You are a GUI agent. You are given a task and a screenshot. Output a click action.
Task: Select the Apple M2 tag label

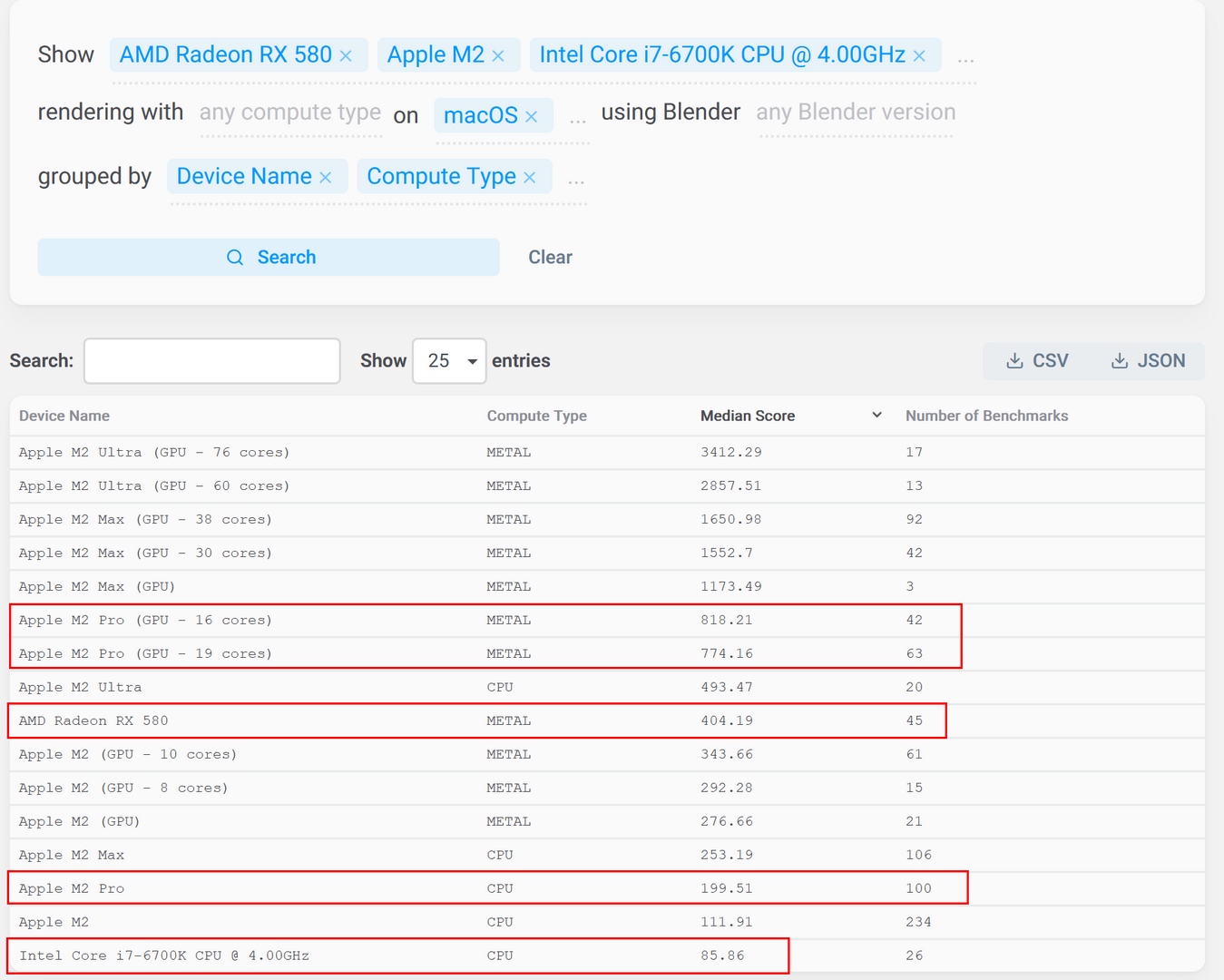tap(436, 55)
